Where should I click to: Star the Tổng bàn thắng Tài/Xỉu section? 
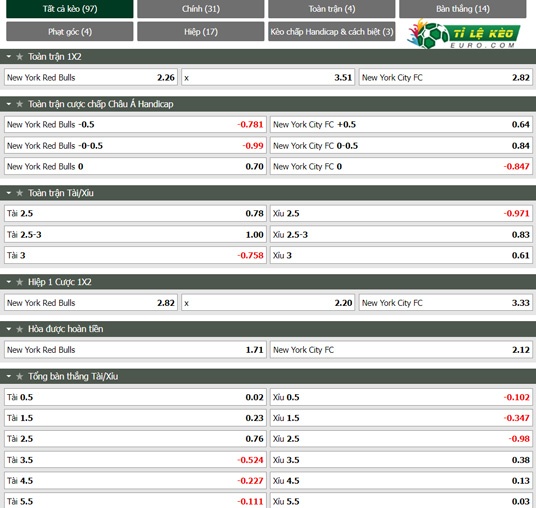(19, 376)
